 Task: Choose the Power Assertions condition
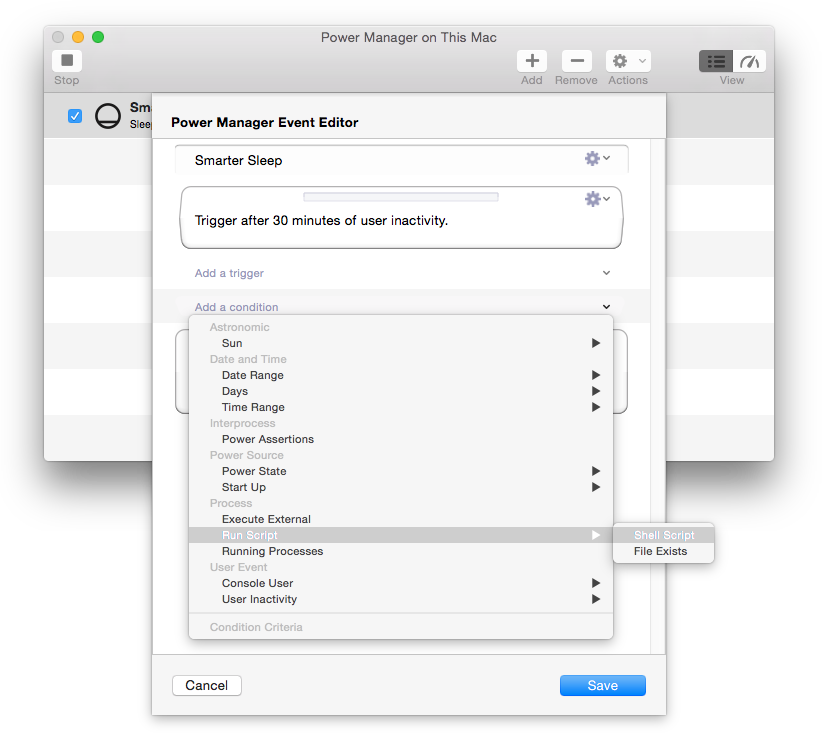pos(401,439)
